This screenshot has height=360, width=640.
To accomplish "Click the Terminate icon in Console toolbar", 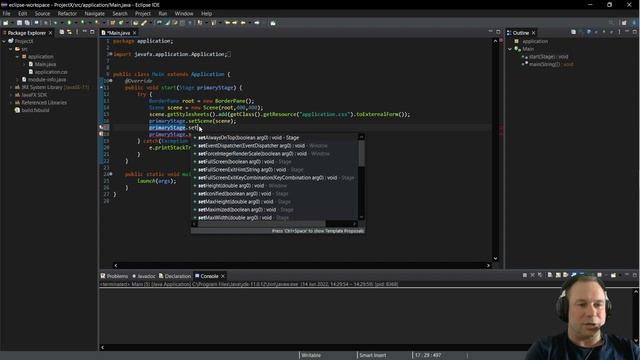I will 524,275.
